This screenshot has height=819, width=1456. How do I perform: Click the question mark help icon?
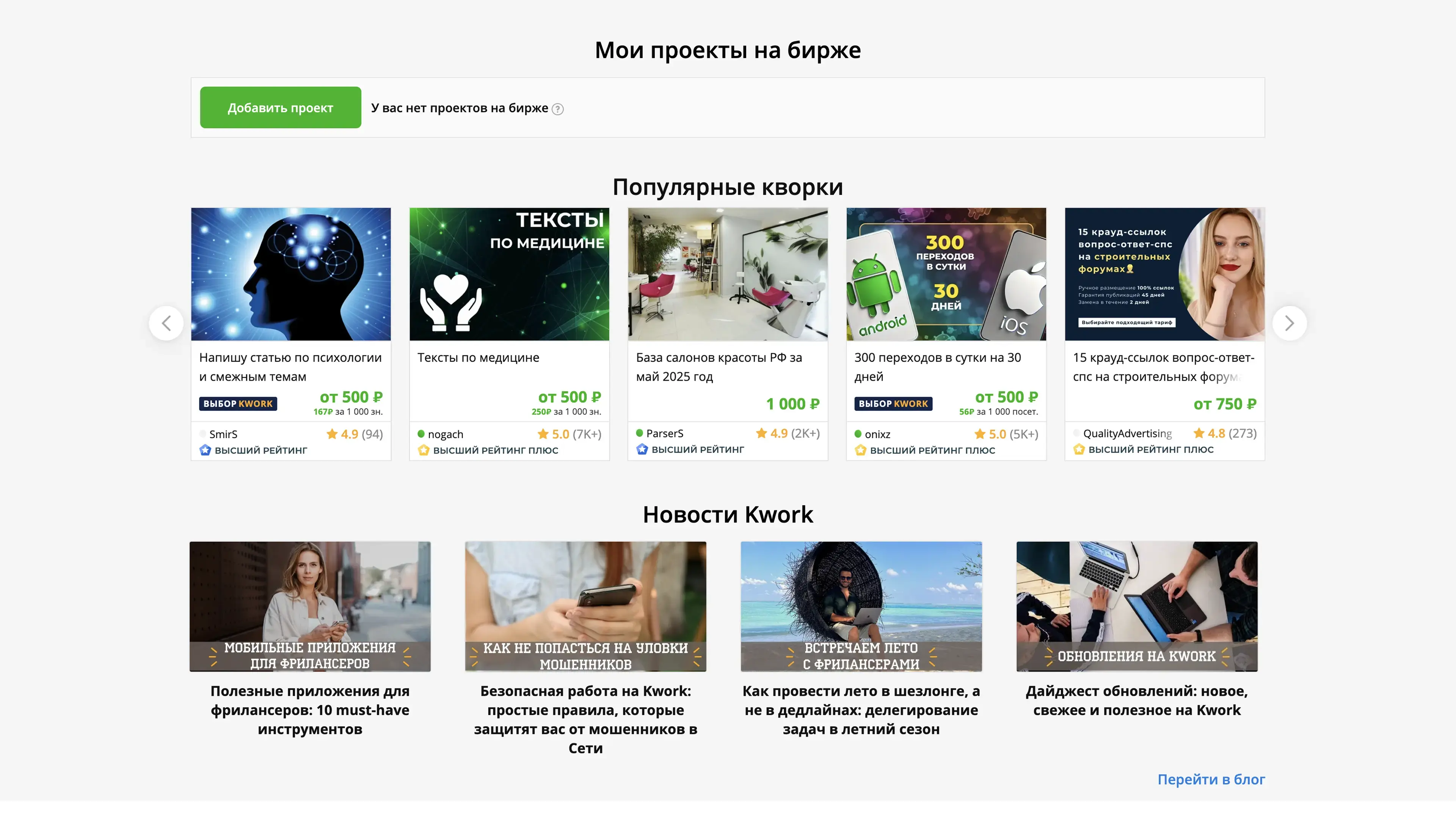click(557, 109)
